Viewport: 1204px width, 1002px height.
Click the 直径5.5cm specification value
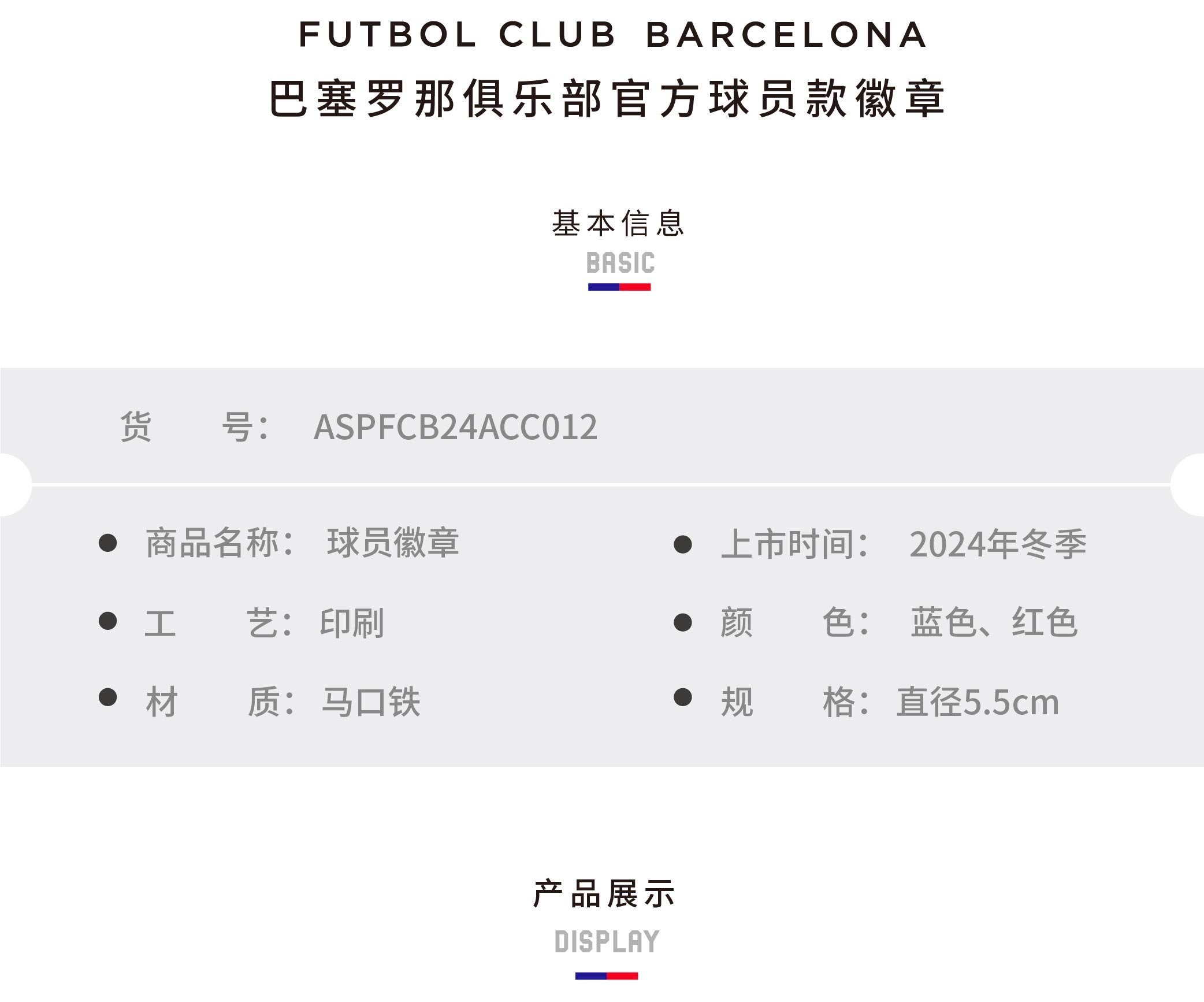[x=978, y=702]
